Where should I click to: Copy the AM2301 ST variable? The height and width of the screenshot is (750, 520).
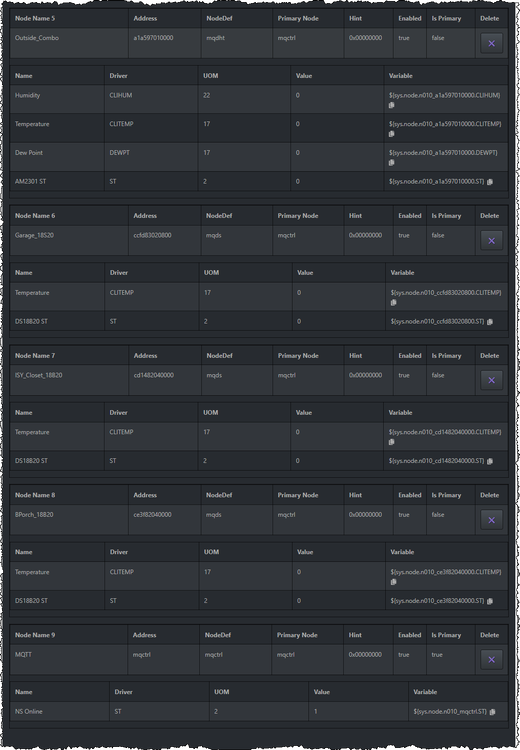tap(490, 182)
